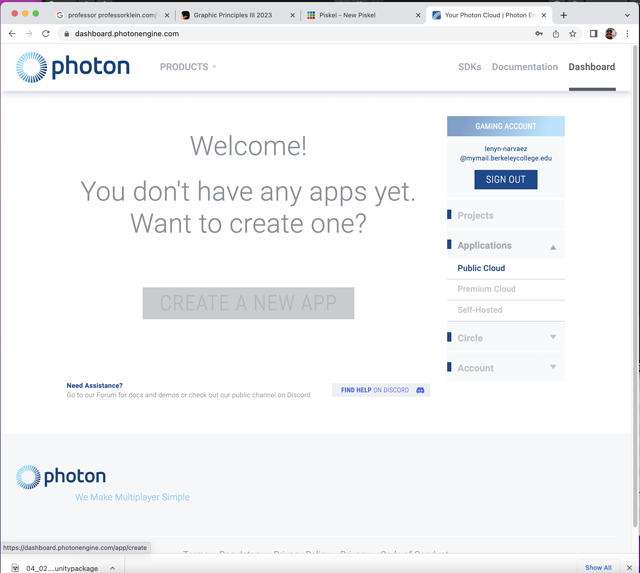
Task: Switch to the Piskel - New Piskel tab
Action: tap(364, 15)
